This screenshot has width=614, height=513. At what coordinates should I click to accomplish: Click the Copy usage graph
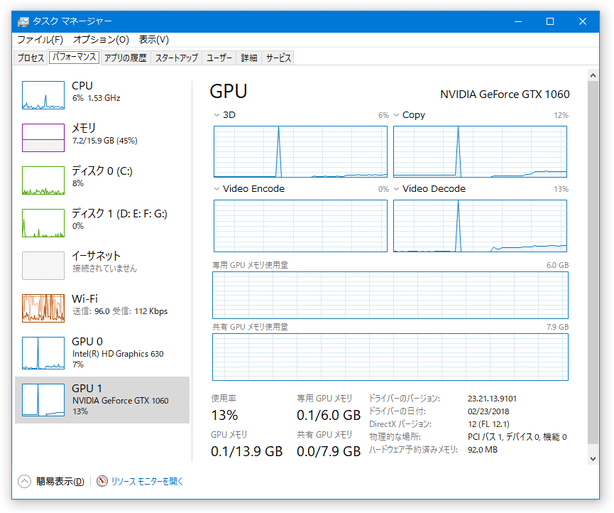click(x=480, y=152)
